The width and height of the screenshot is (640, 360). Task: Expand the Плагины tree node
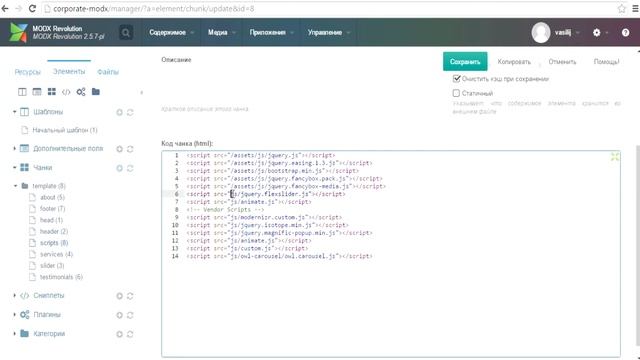pyautogui.click(x=15, y=314)
